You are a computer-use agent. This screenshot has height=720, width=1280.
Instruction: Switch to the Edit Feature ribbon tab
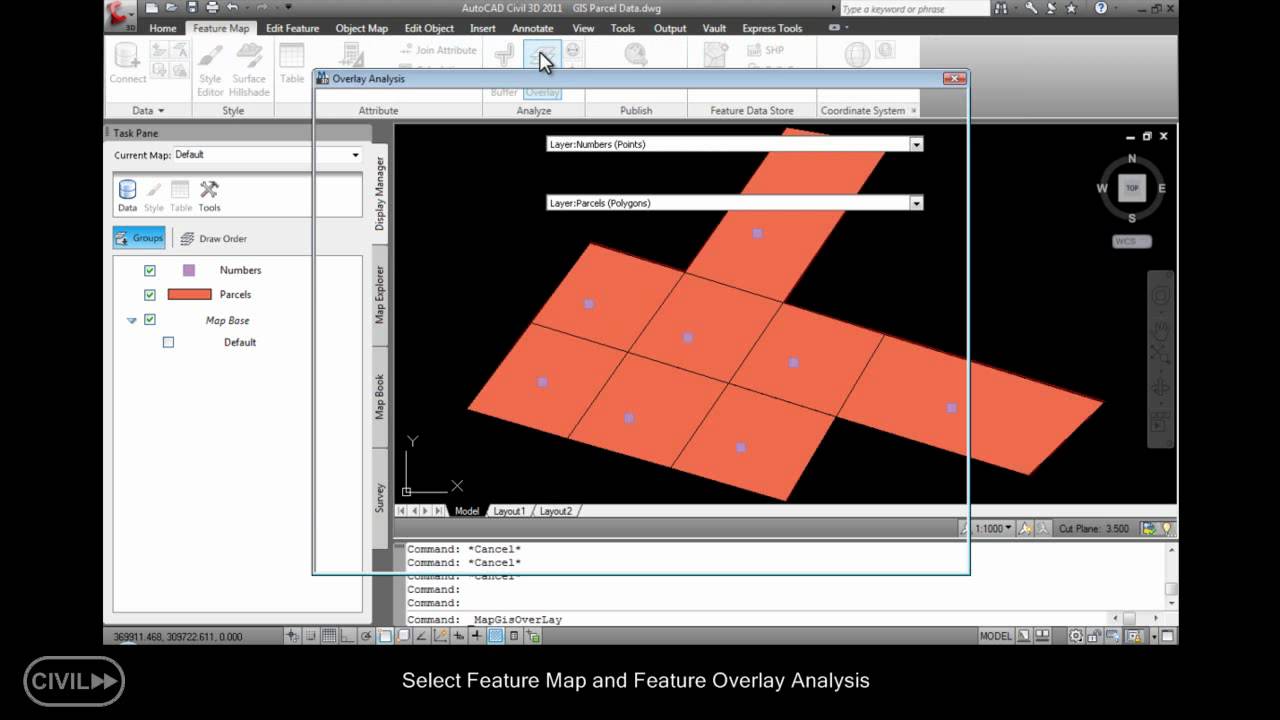click(292, 28)
